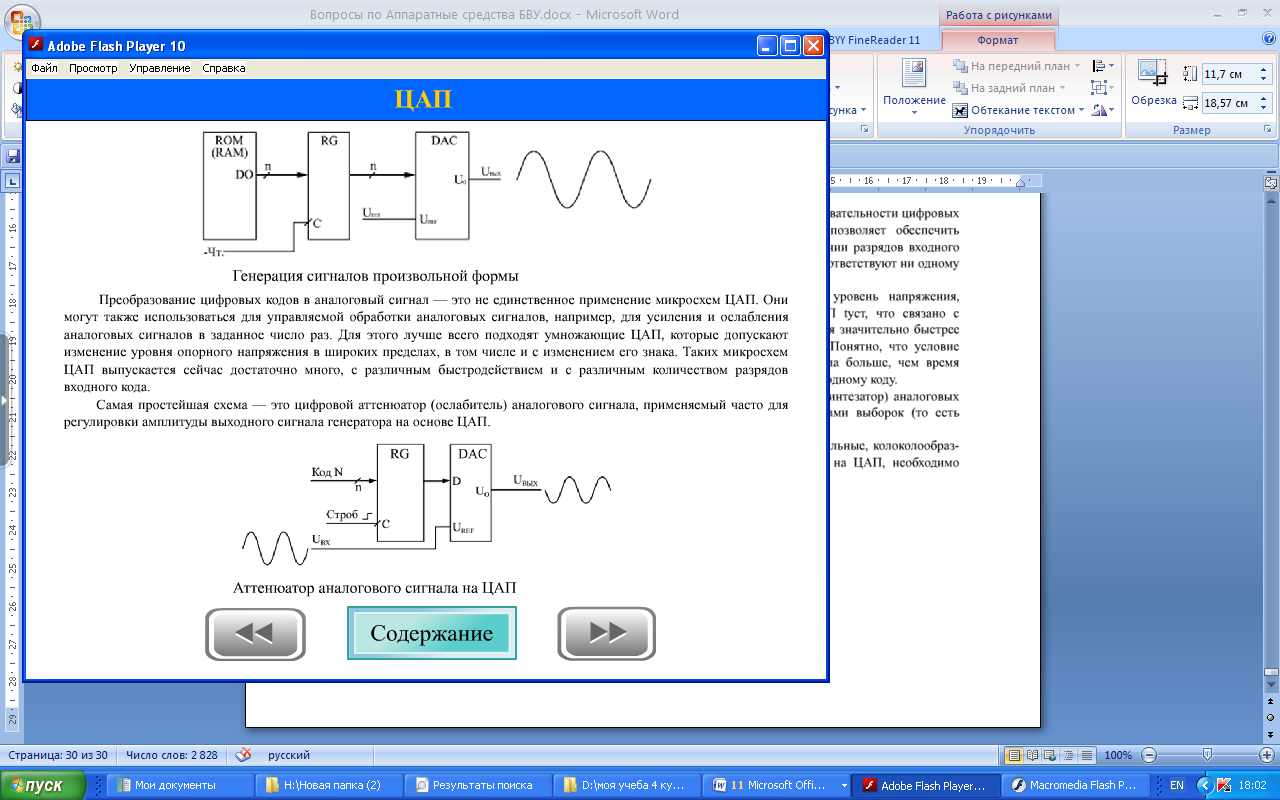Open the Размер group dialog launcher
This screenshot has height=800, width=1280.
pyautogui.click(x=1268, y=130)
